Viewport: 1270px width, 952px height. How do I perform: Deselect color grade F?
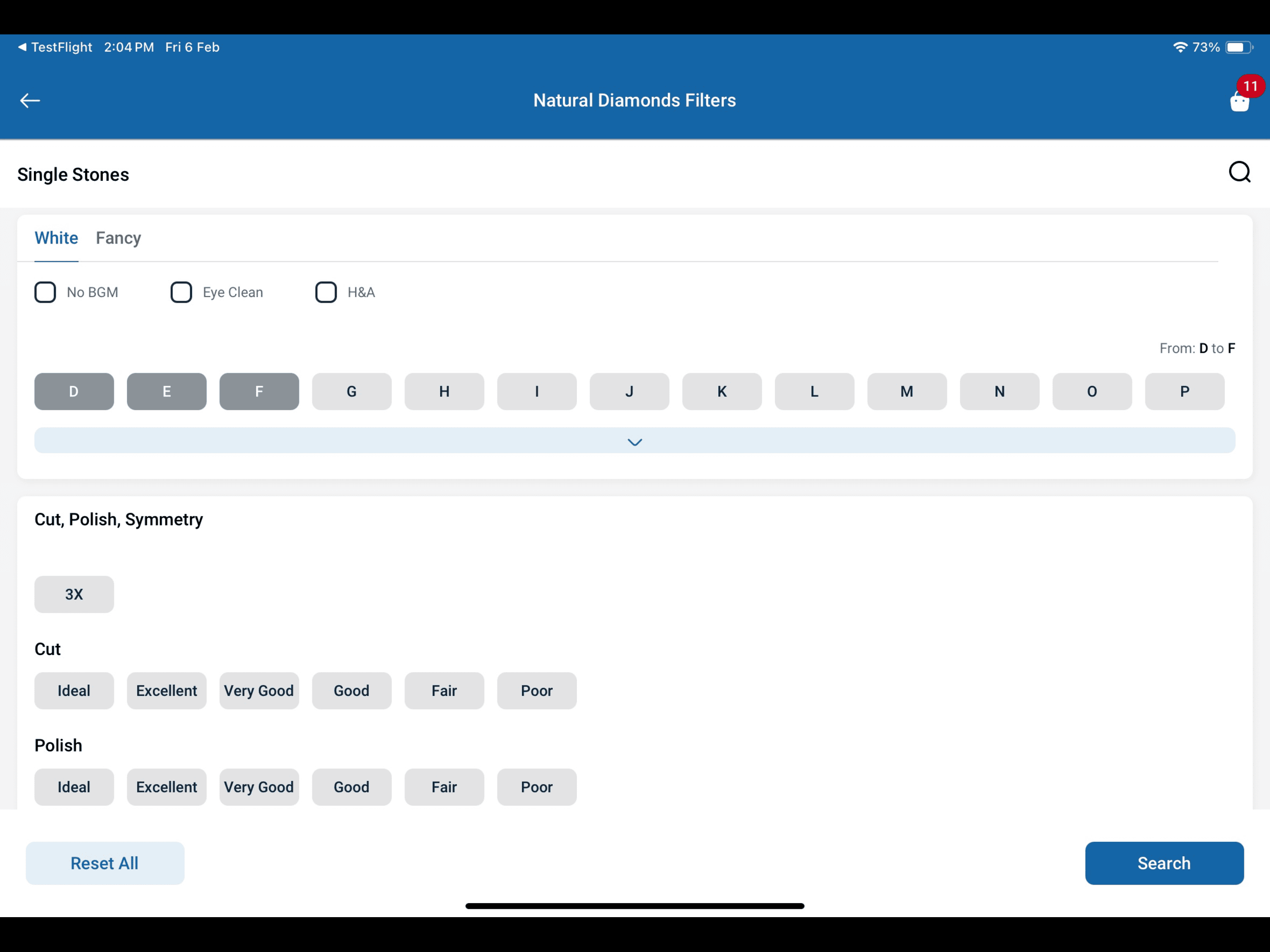pyautogui.click(x=259, y=391)
